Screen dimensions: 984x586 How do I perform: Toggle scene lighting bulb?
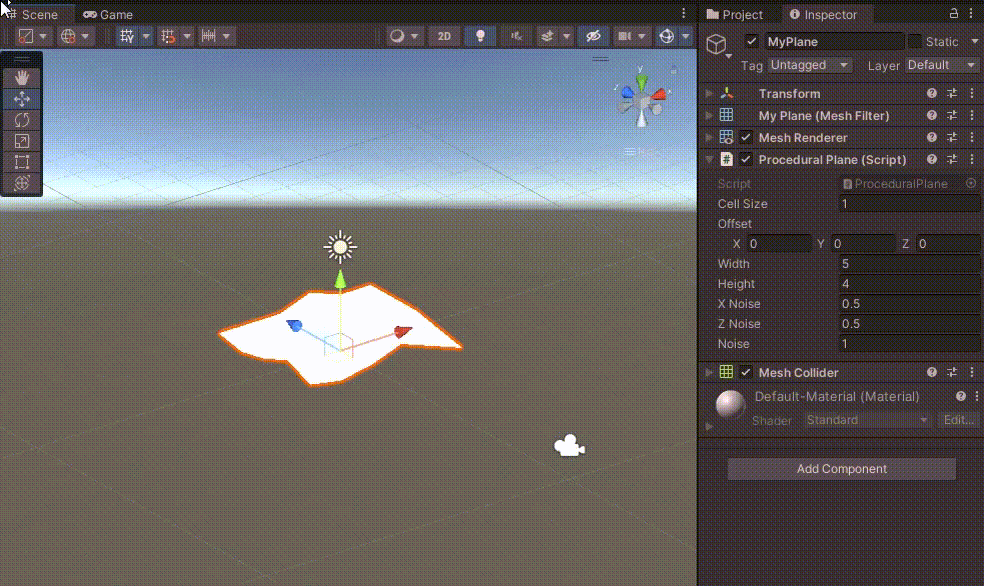pos(480,36)
